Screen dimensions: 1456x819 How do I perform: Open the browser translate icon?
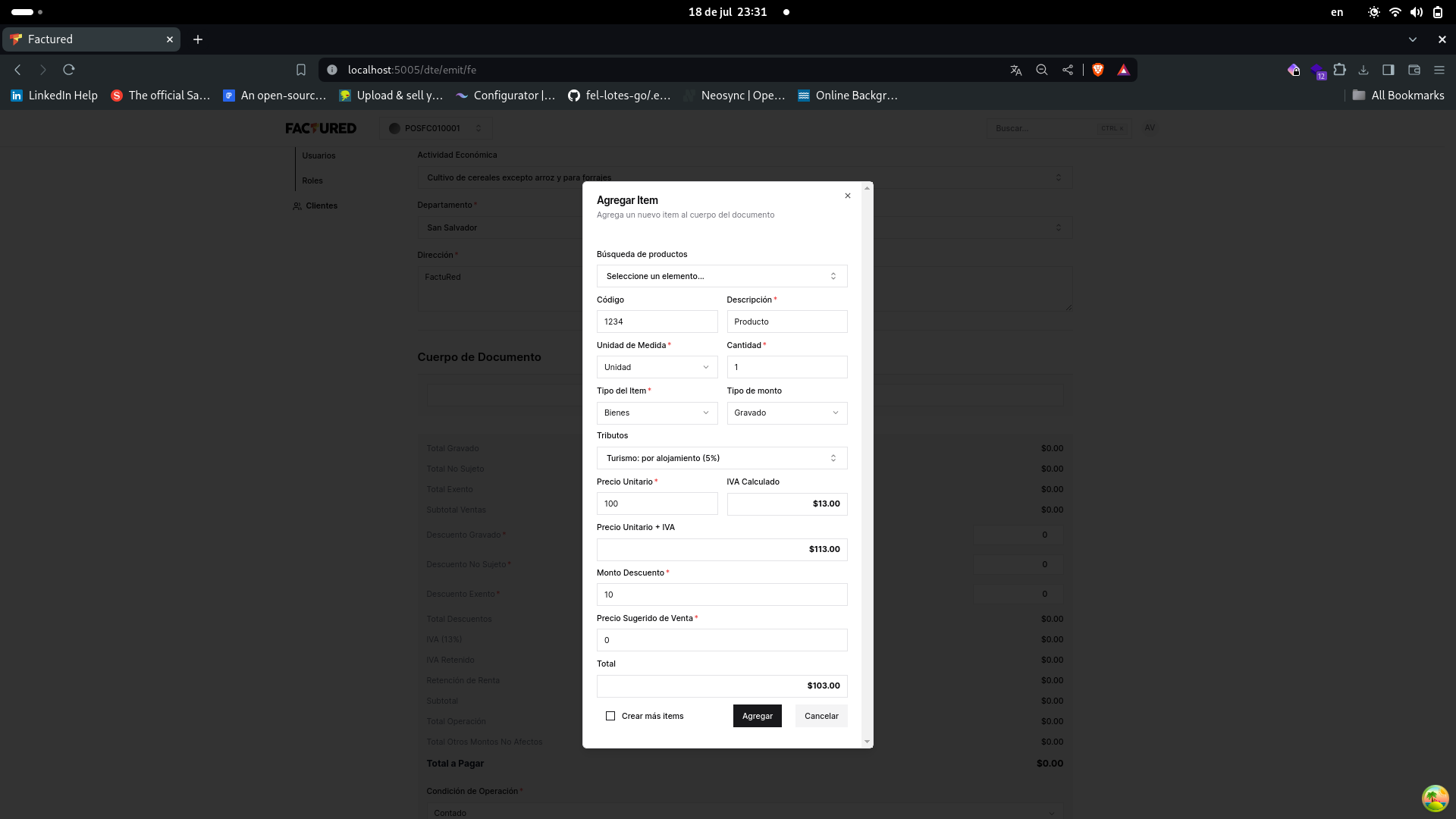[1016, 70]
